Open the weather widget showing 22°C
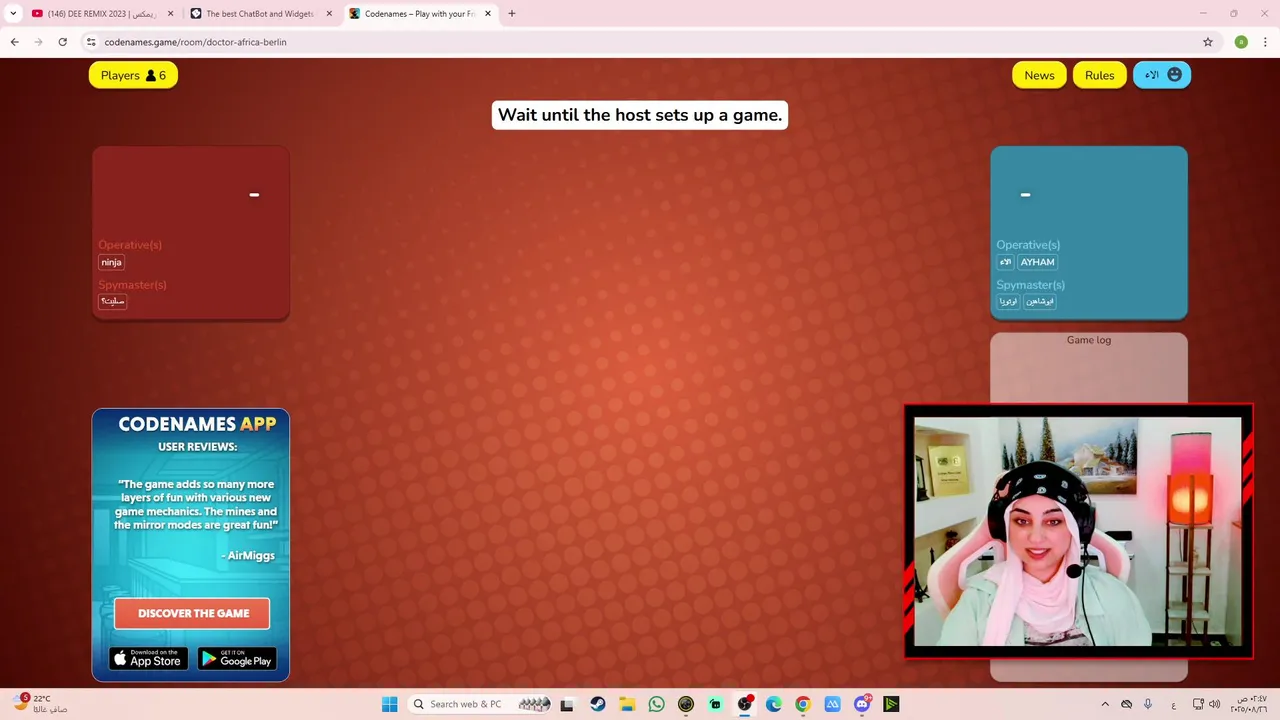The image size is (1280, 720). tap(42, 704)
